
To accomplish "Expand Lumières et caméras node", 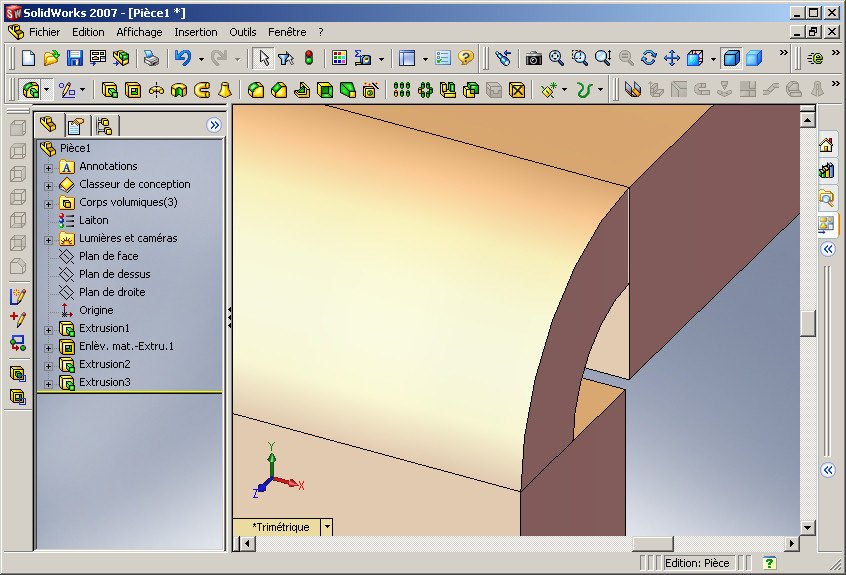I will [x=48, y=240].
